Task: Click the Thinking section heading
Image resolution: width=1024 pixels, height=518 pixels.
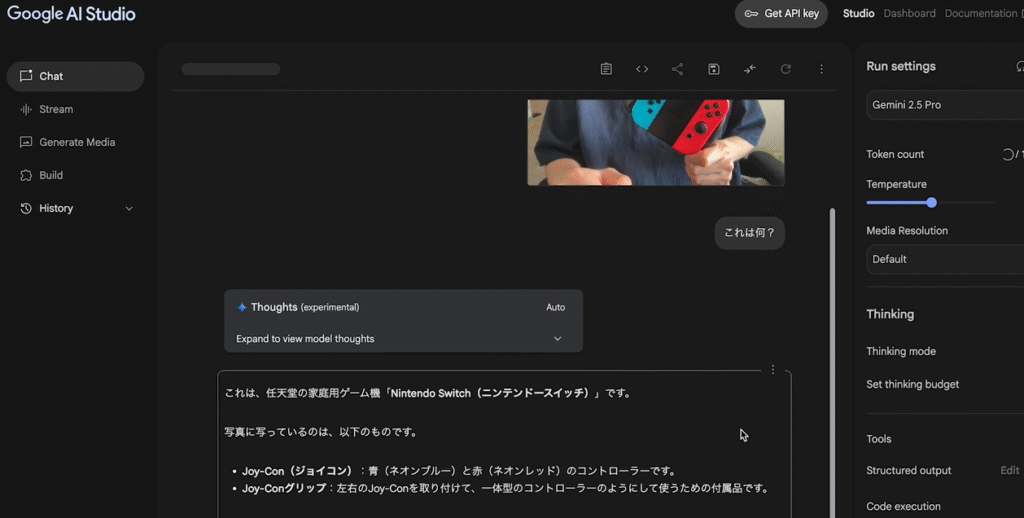Action: 890,314
